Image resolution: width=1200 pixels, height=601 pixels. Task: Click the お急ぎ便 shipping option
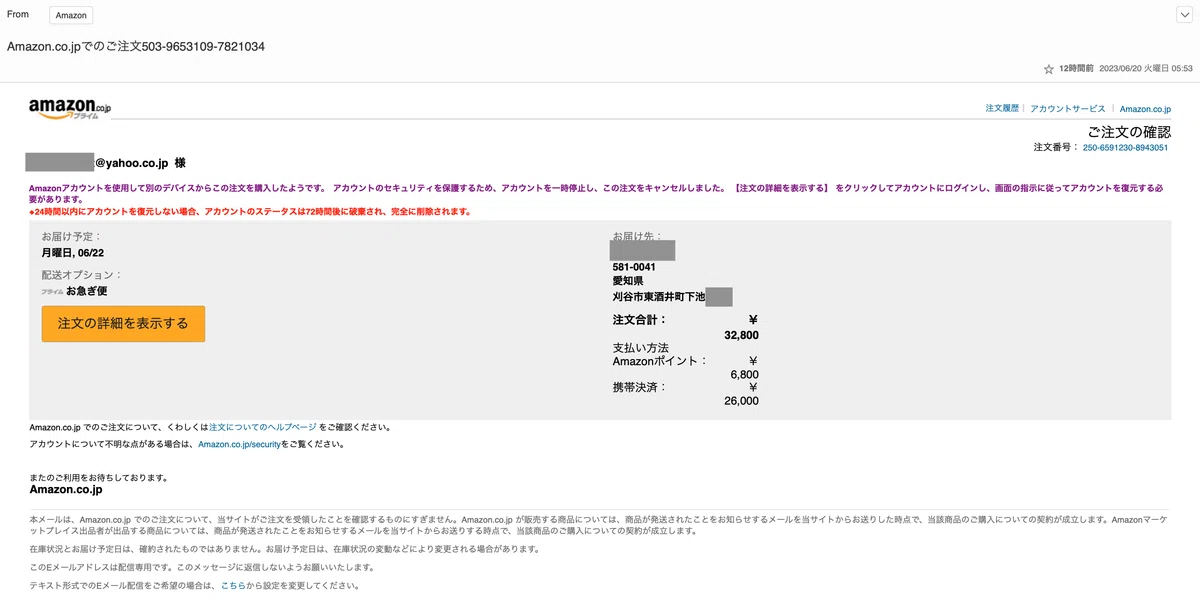tap(86, 291)
